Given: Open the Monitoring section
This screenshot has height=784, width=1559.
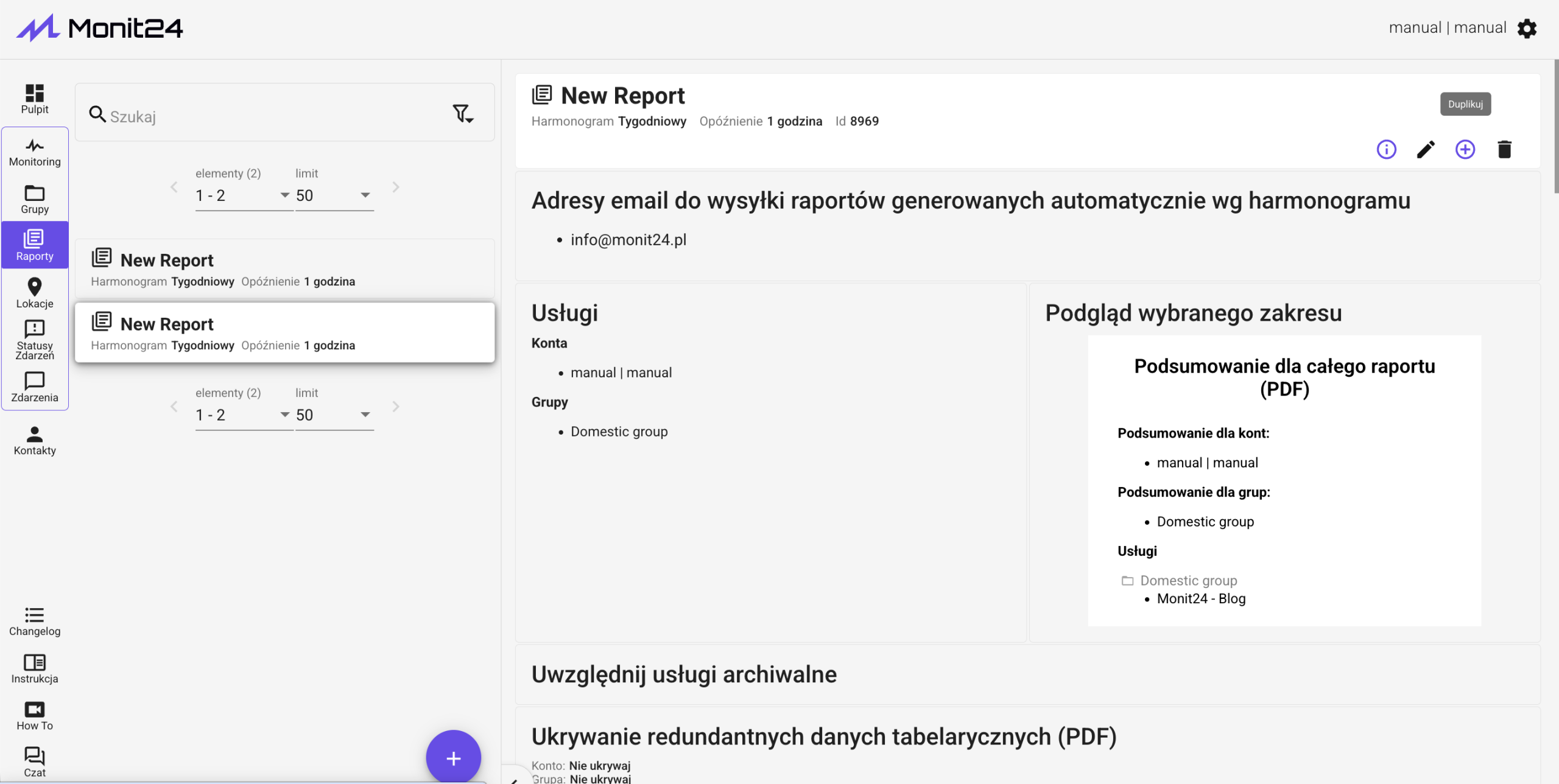Looking at the screenshot, I should (35, 152).
